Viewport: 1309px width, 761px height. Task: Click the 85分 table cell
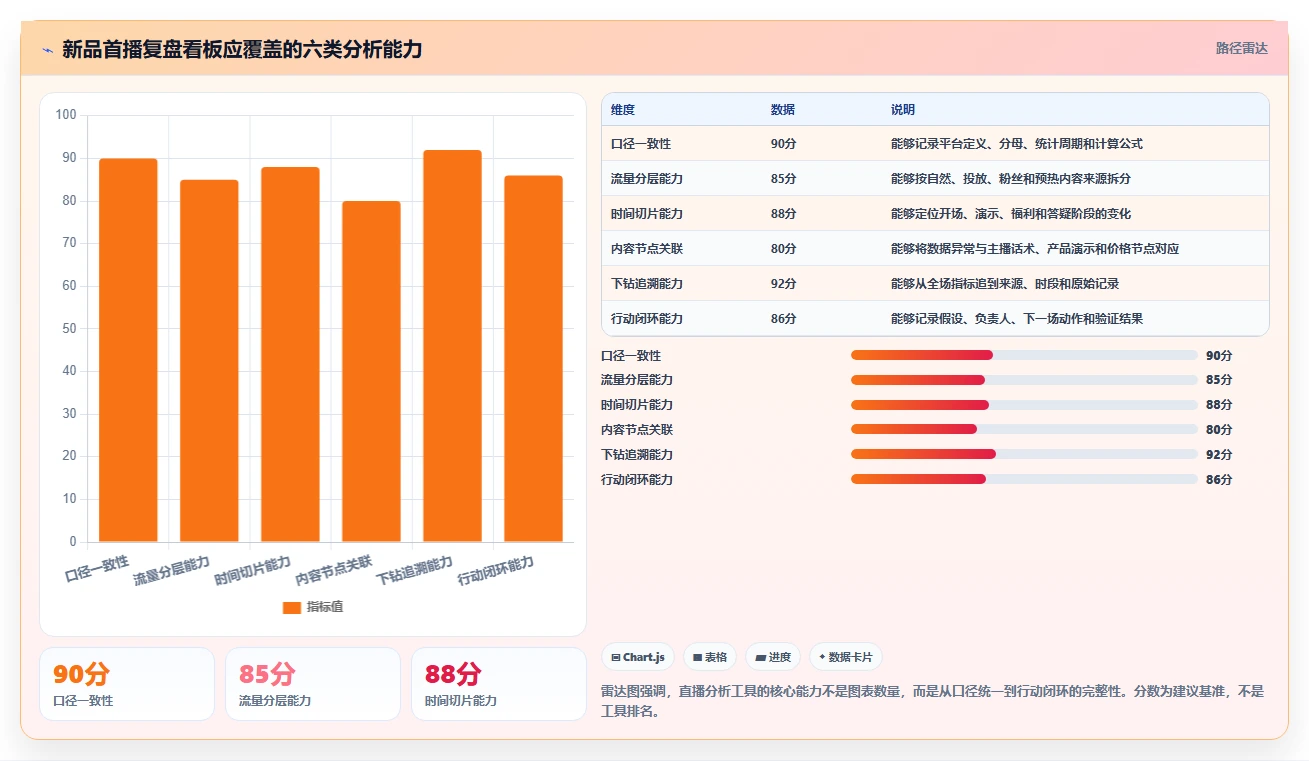(x=784, y=179)
